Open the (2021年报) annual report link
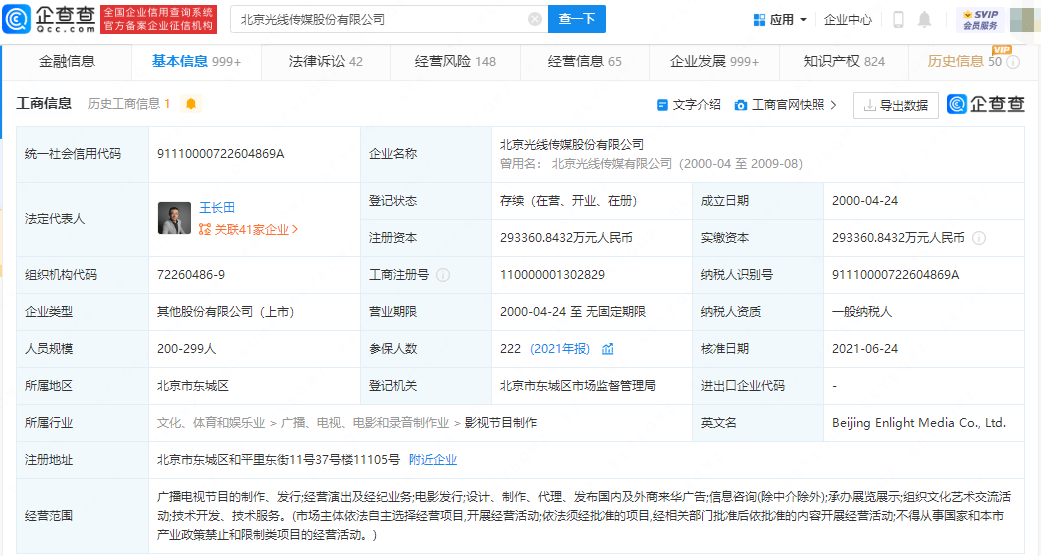1041x556 pixels. click(x=560, y=349)
